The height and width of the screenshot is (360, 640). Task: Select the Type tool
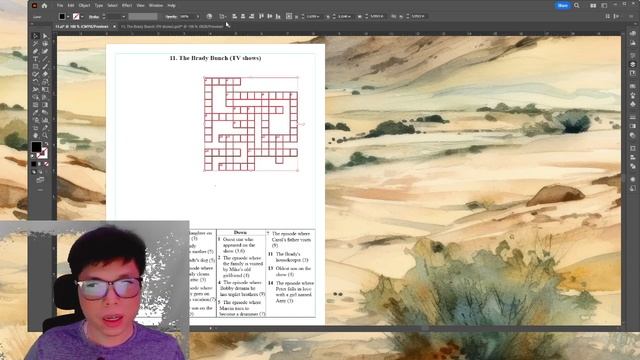(36, 59)
